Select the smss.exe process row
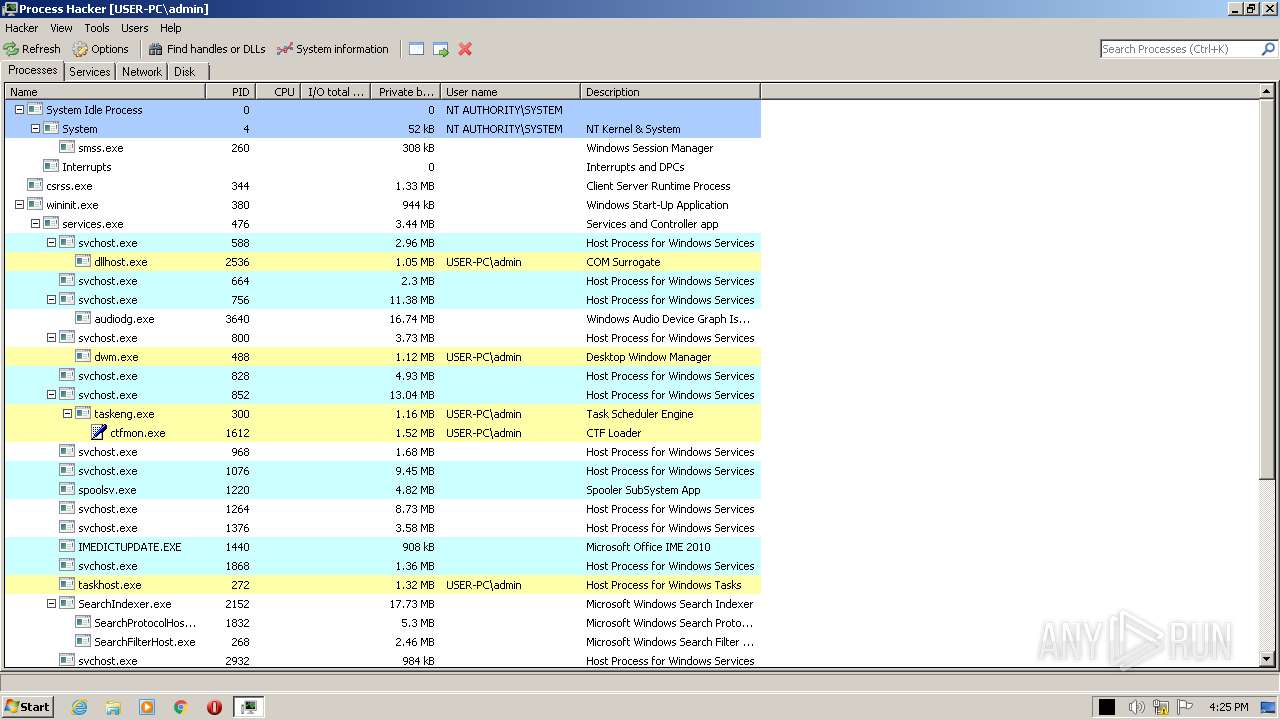 pos(383,148)
